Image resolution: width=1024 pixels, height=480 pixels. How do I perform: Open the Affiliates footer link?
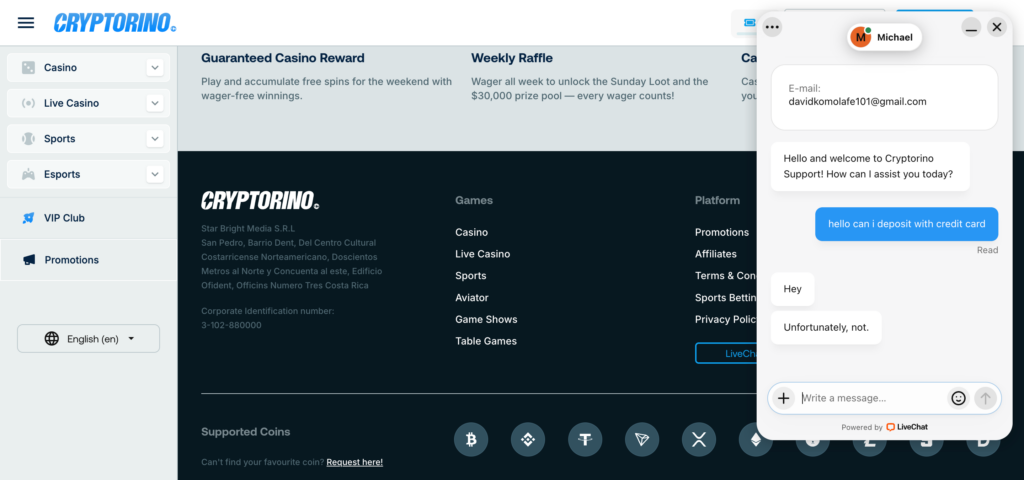[x=716, y=254]
